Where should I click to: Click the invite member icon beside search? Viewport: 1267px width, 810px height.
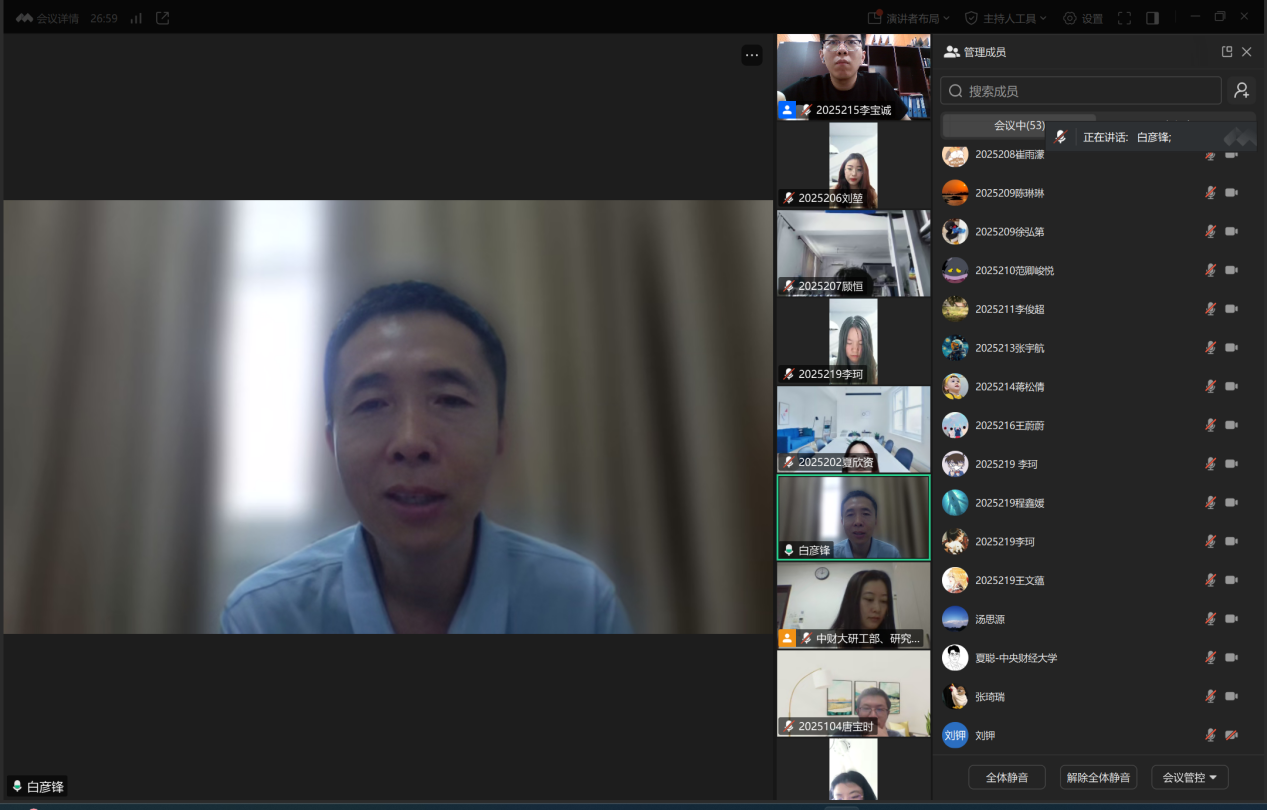coord(1241,91)
